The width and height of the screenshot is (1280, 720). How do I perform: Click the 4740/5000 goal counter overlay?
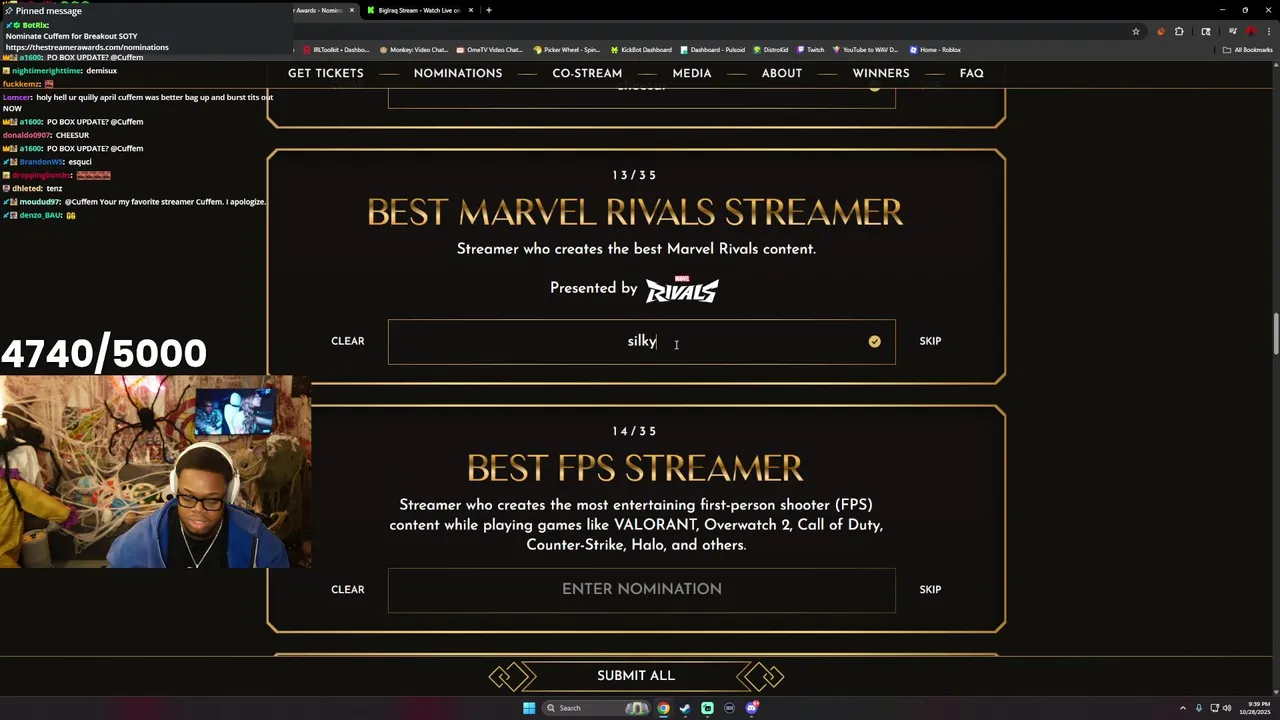pyautogui.click(x=104, y=353)
